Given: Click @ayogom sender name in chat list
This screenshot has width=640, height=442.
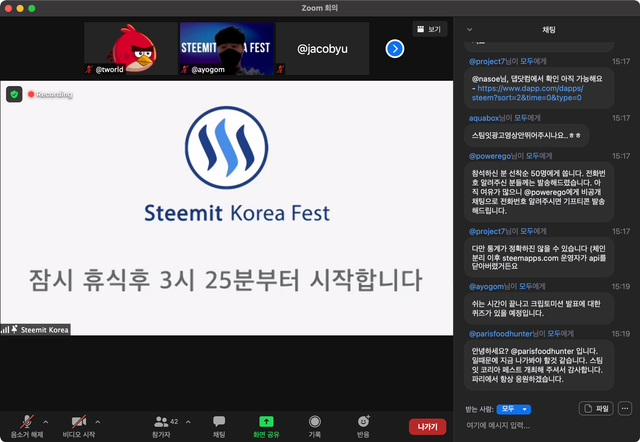Looking at the screenshot, I should coord(486,287).
